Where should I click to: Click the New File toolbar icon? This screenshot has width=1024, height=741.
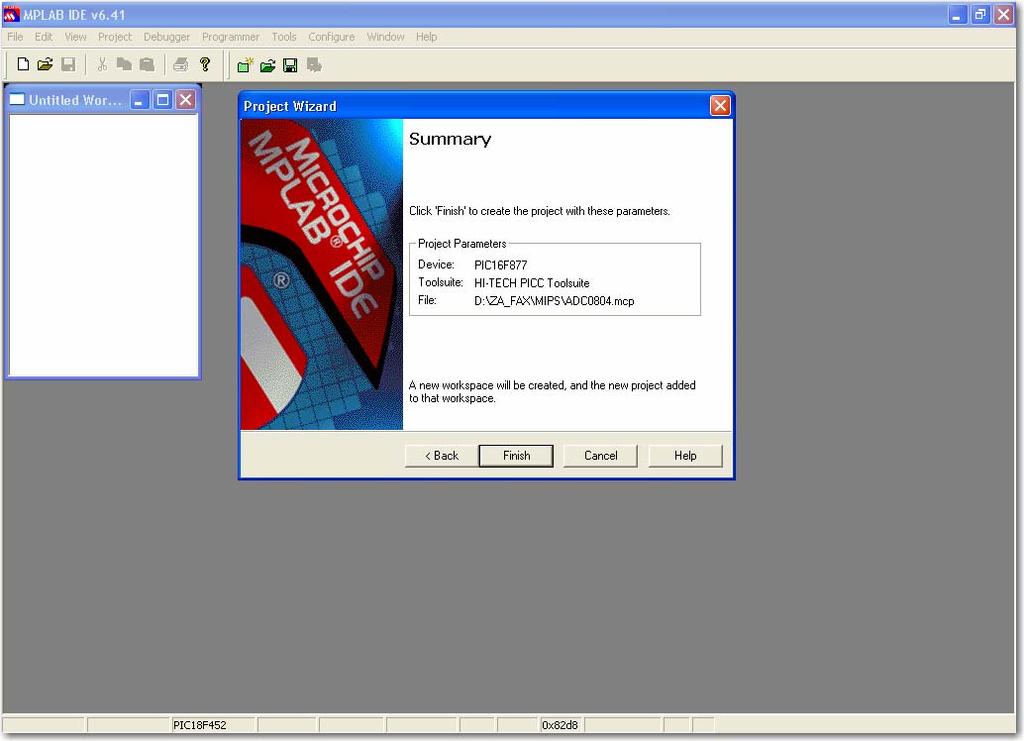click(x=23, y=64)
